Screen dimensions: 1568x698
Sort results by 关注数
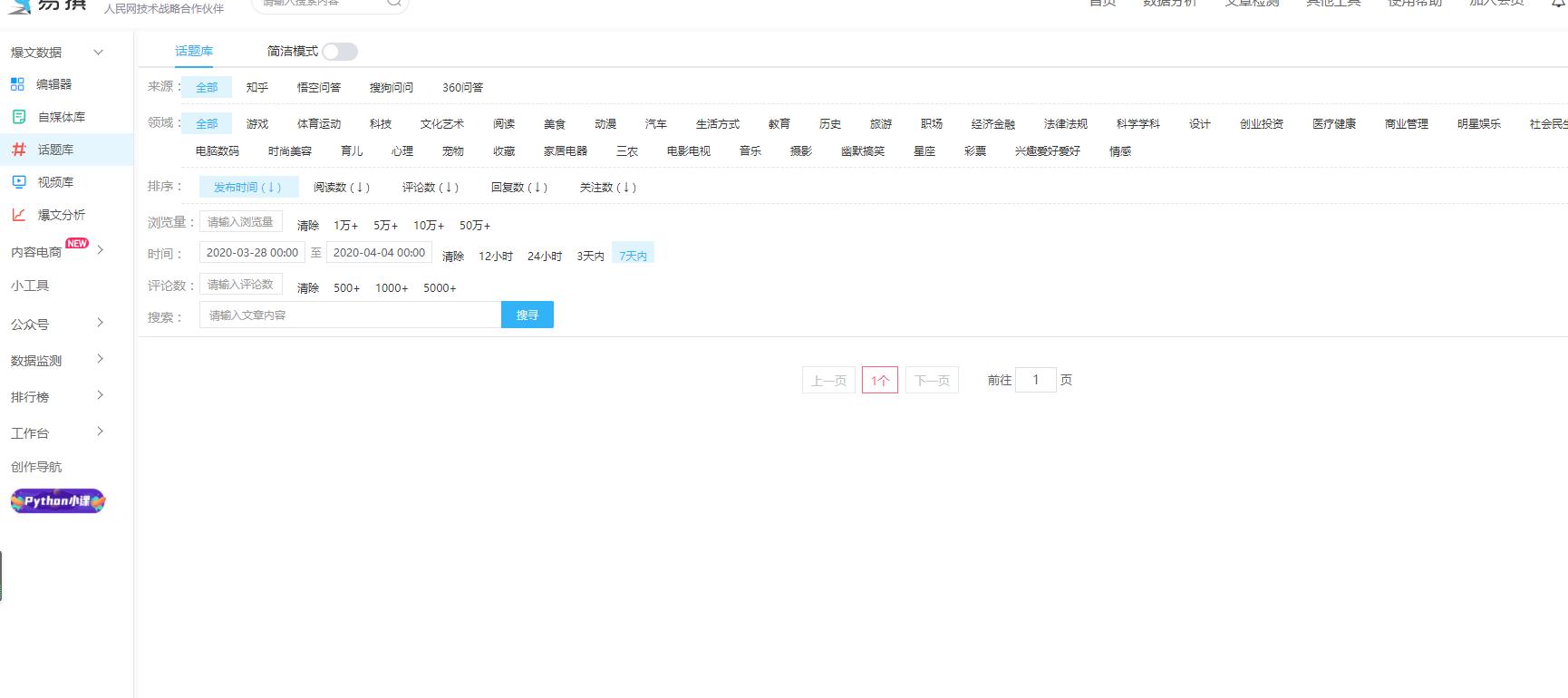[x=608, y=188]
